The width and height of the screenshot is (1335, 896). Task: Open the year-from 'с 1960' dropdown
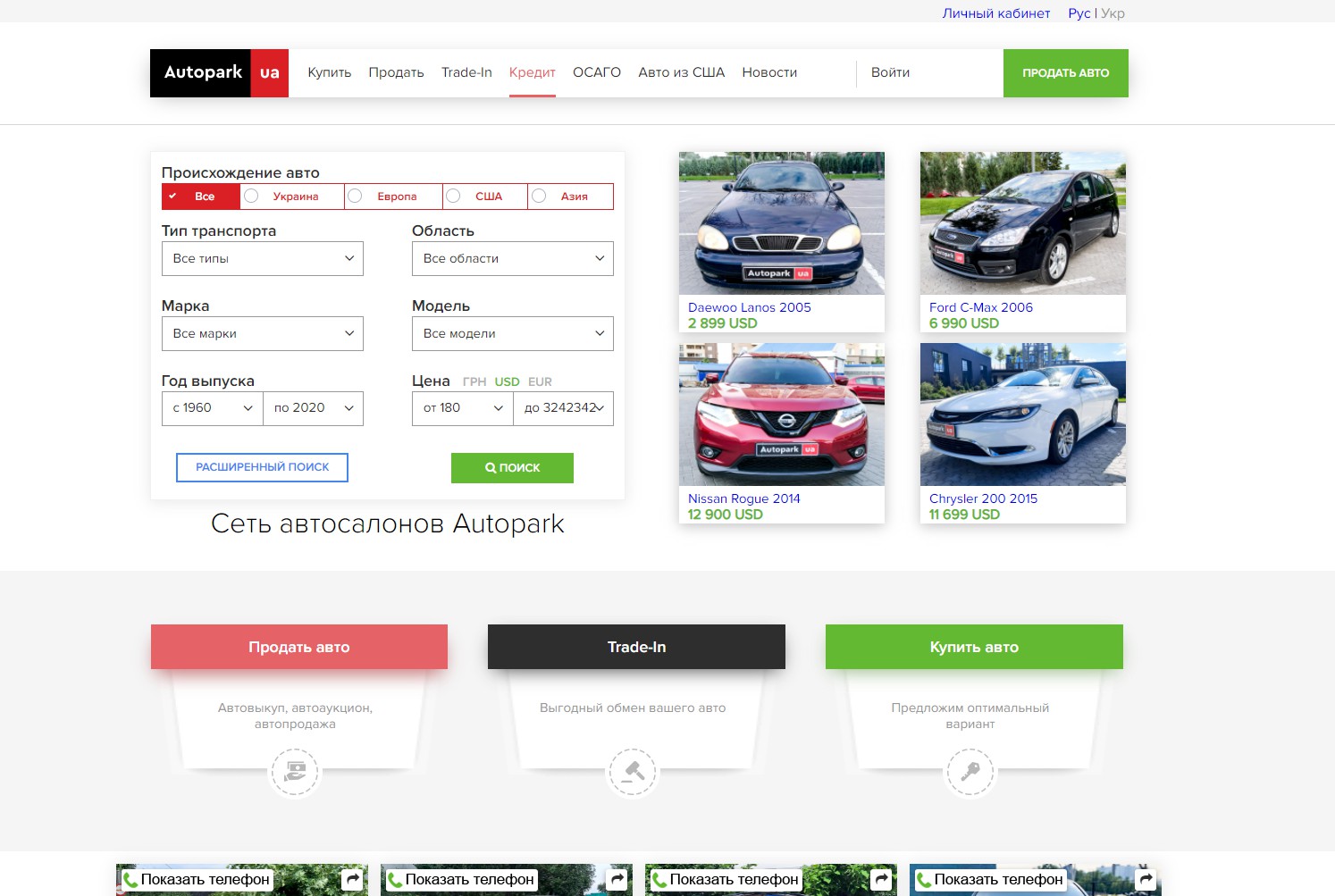click(x=213, y=408)
